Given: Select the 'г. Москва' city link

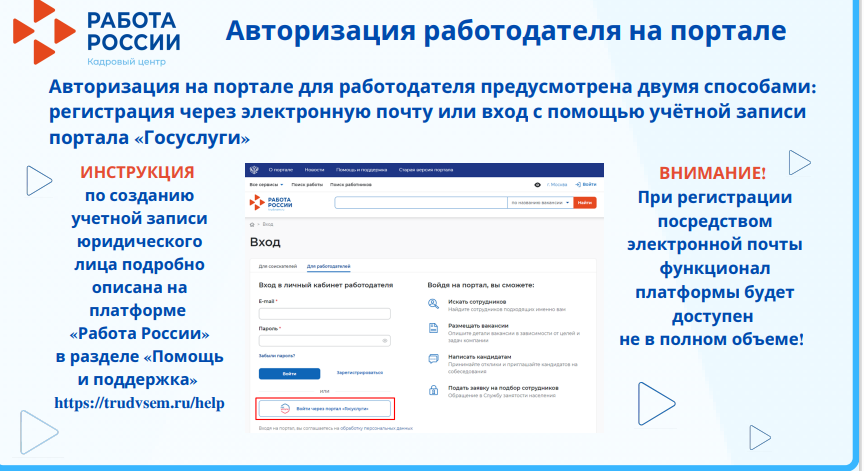Looking at the screenshot, I should [x=557, y=185].
